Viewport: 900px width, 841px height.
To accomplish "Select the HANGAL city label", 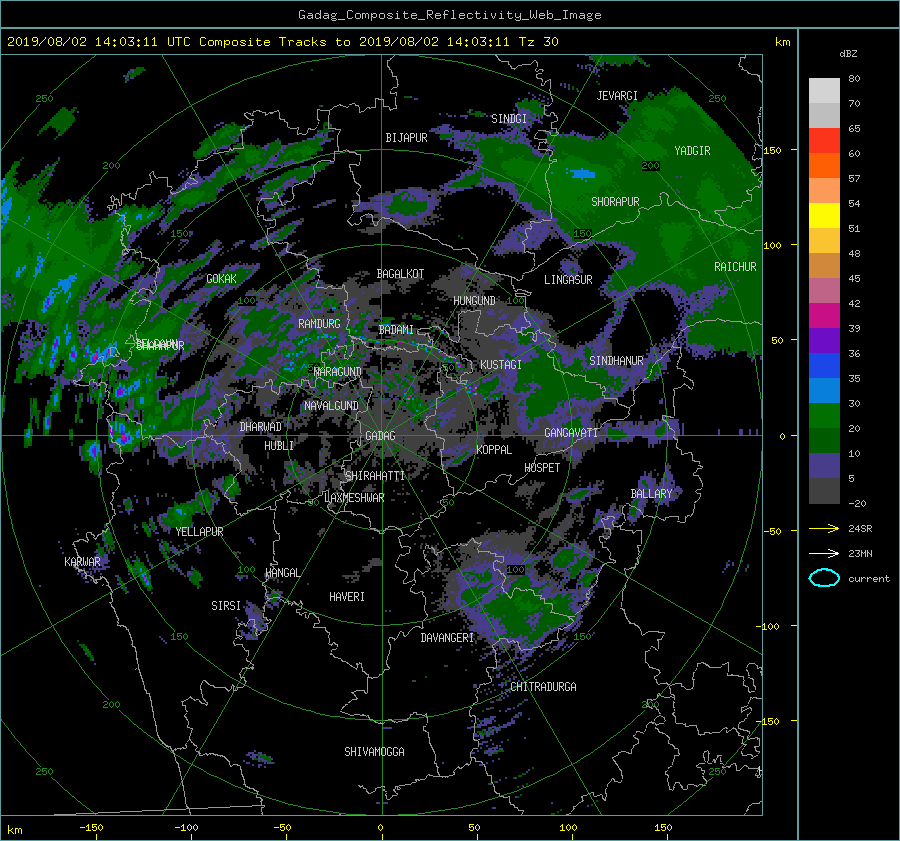I will 282,573.
